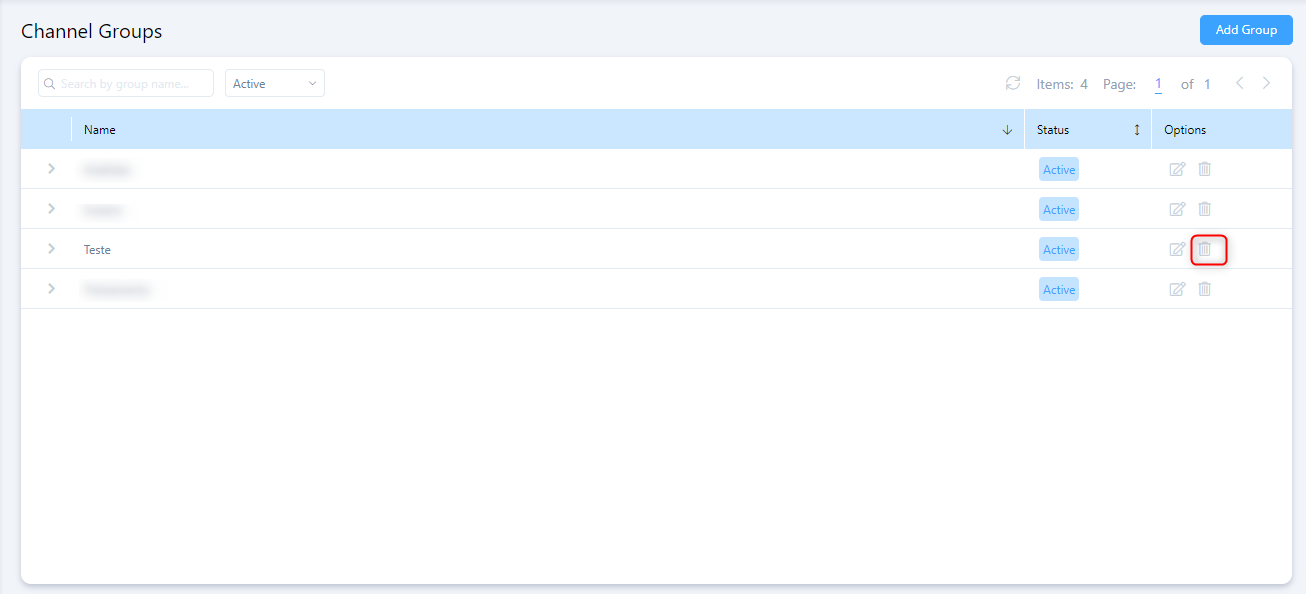Screen dimensions: 1306x594
Task: Click the Add Group button
Action: pyautogui.click(x=1245, y=30)
